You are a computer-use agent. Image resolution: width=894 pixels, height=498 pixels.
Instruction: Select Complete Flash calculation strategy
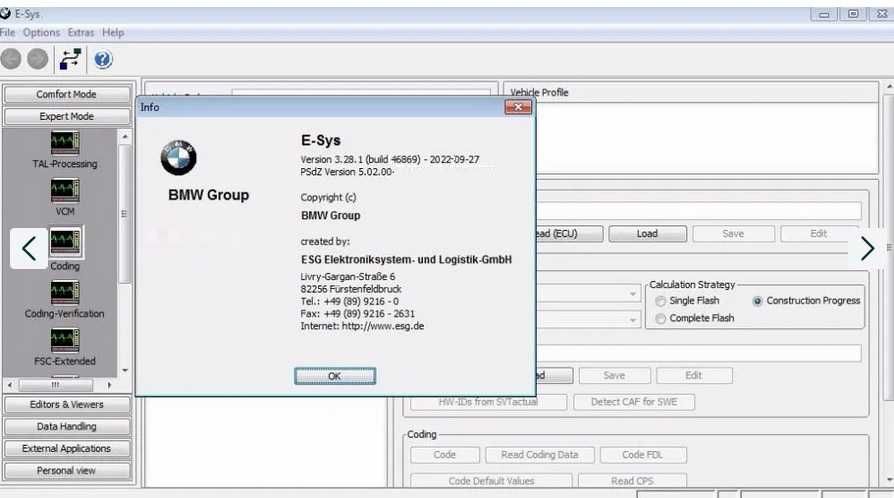pyautogui.click(x=660, y=318)
